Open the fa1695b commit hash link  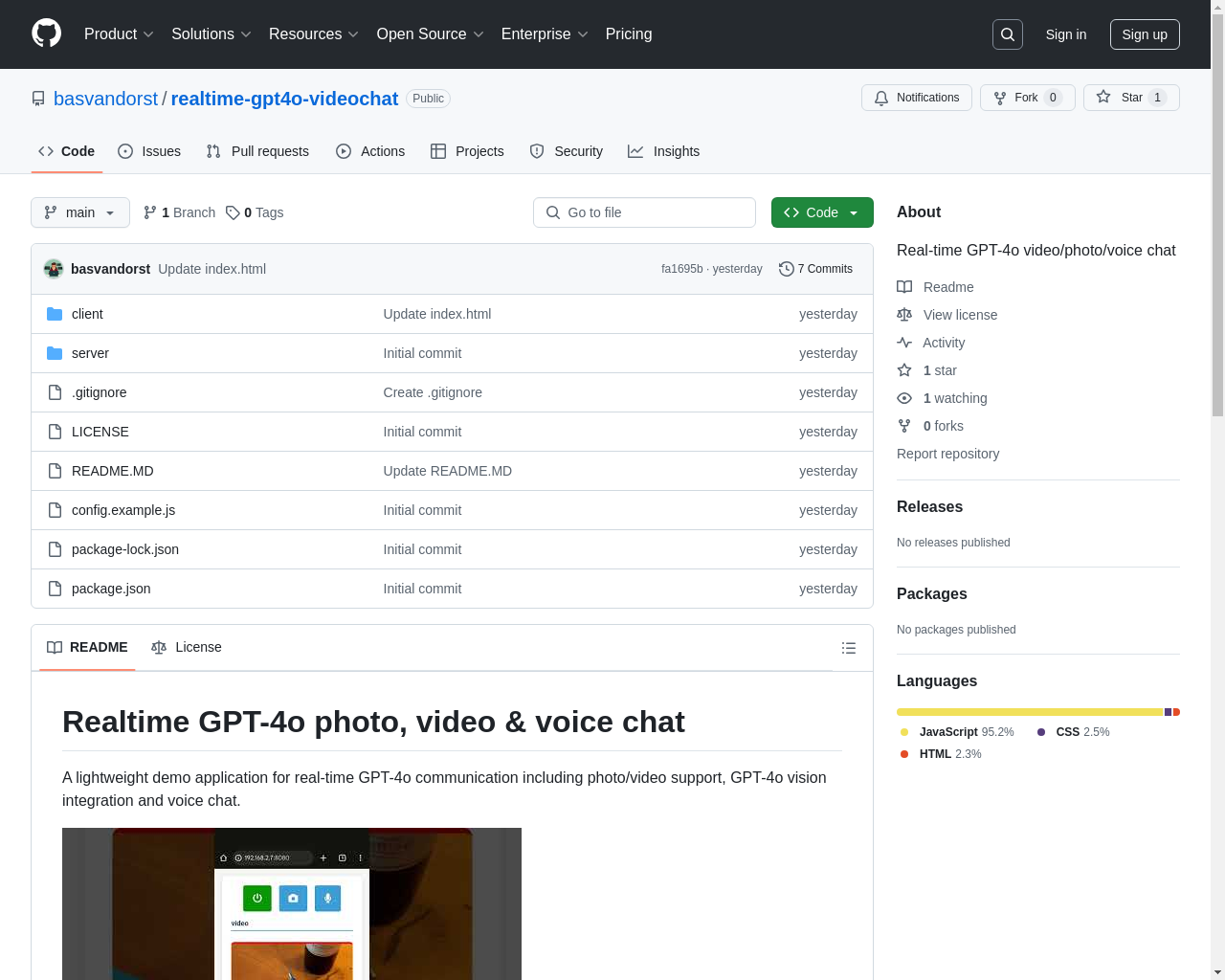(x=682, y=269)
